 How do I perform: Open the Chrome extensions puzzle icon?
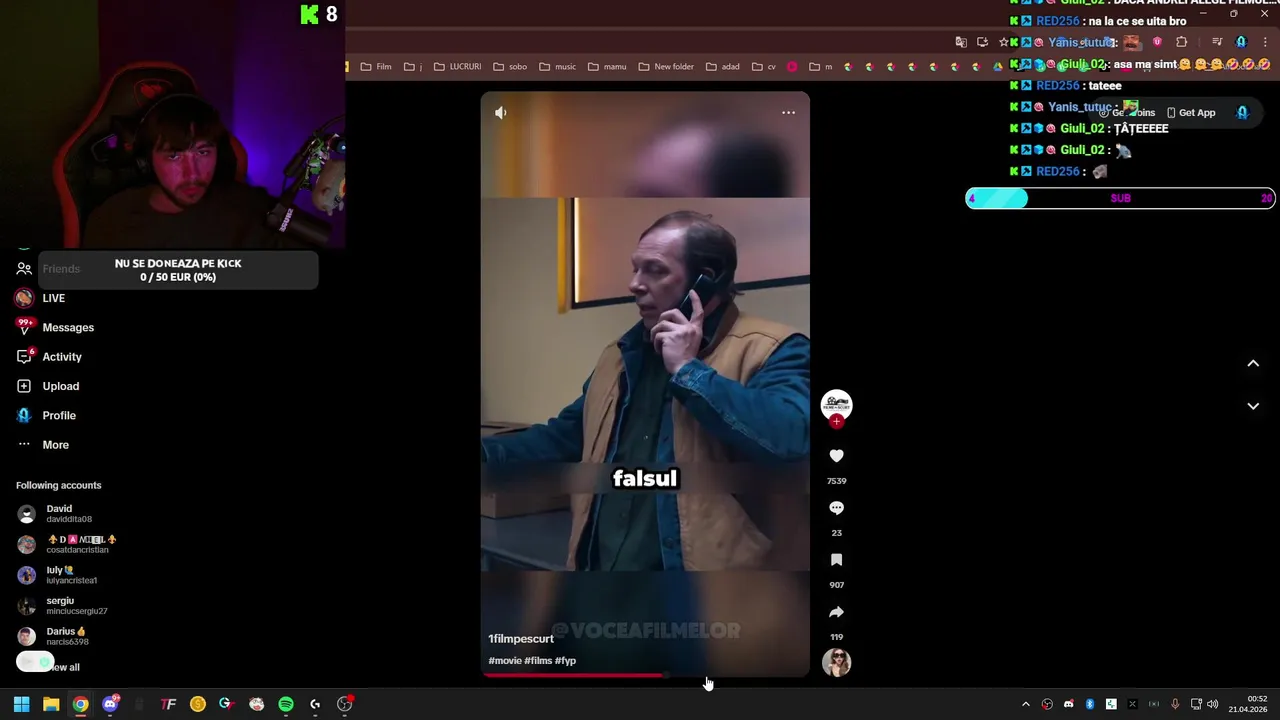[x=1181, y=42]
